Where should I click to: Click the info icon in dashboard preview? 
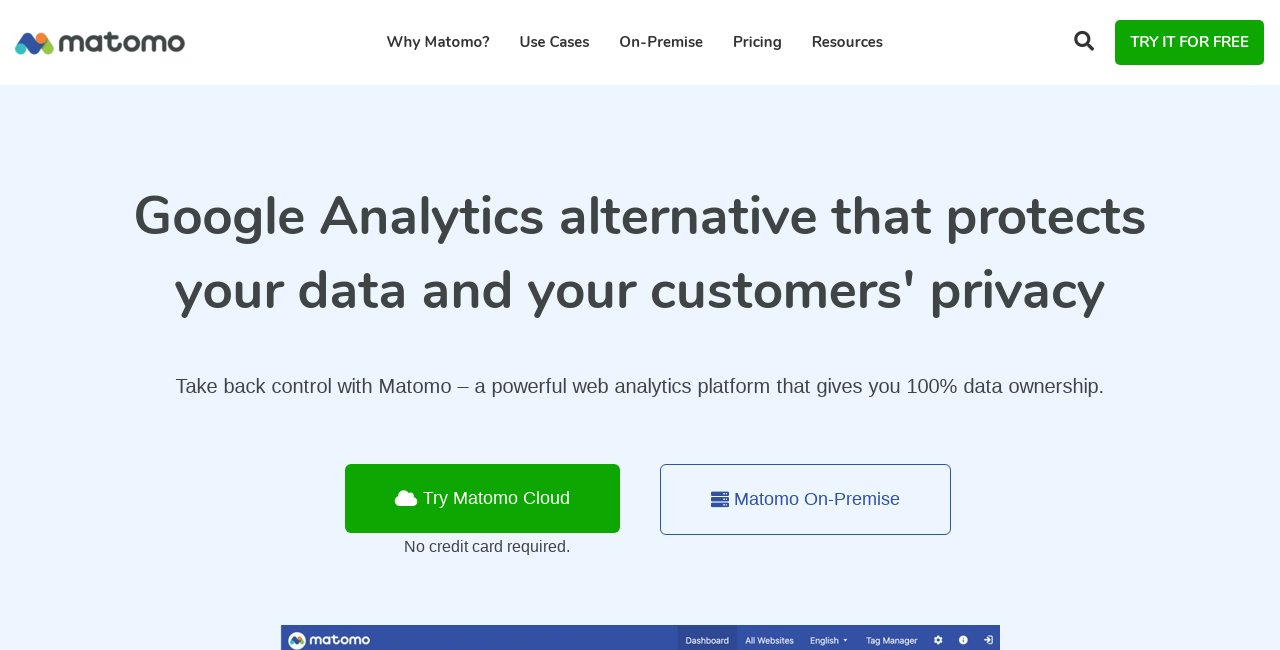click(x=963, y=640)
